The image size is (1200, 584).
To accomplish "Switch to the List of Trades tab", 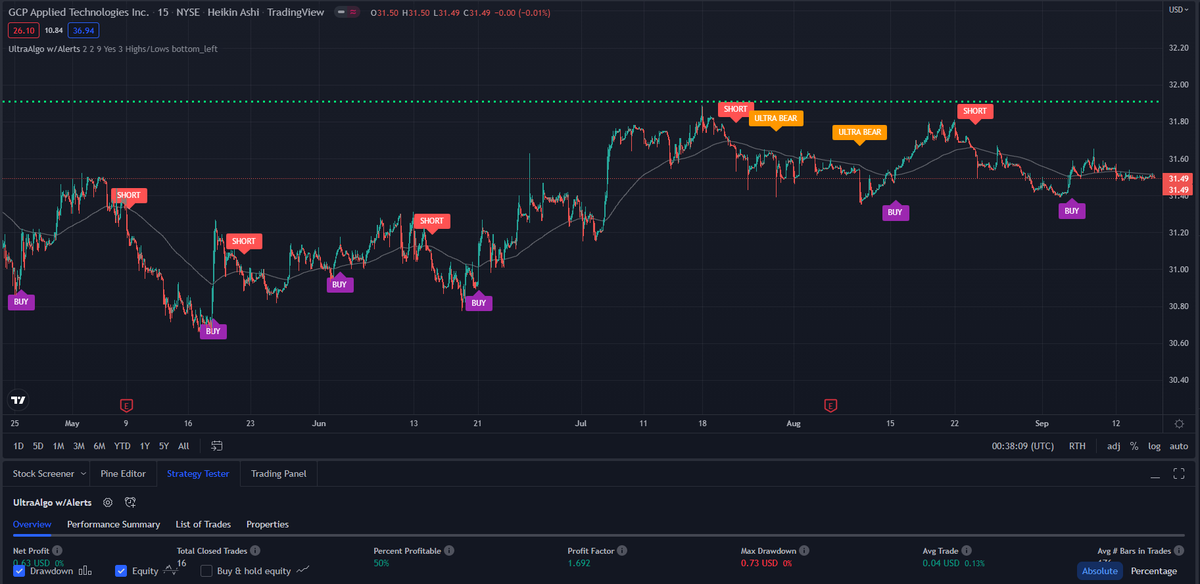I will tap(203, 524).
